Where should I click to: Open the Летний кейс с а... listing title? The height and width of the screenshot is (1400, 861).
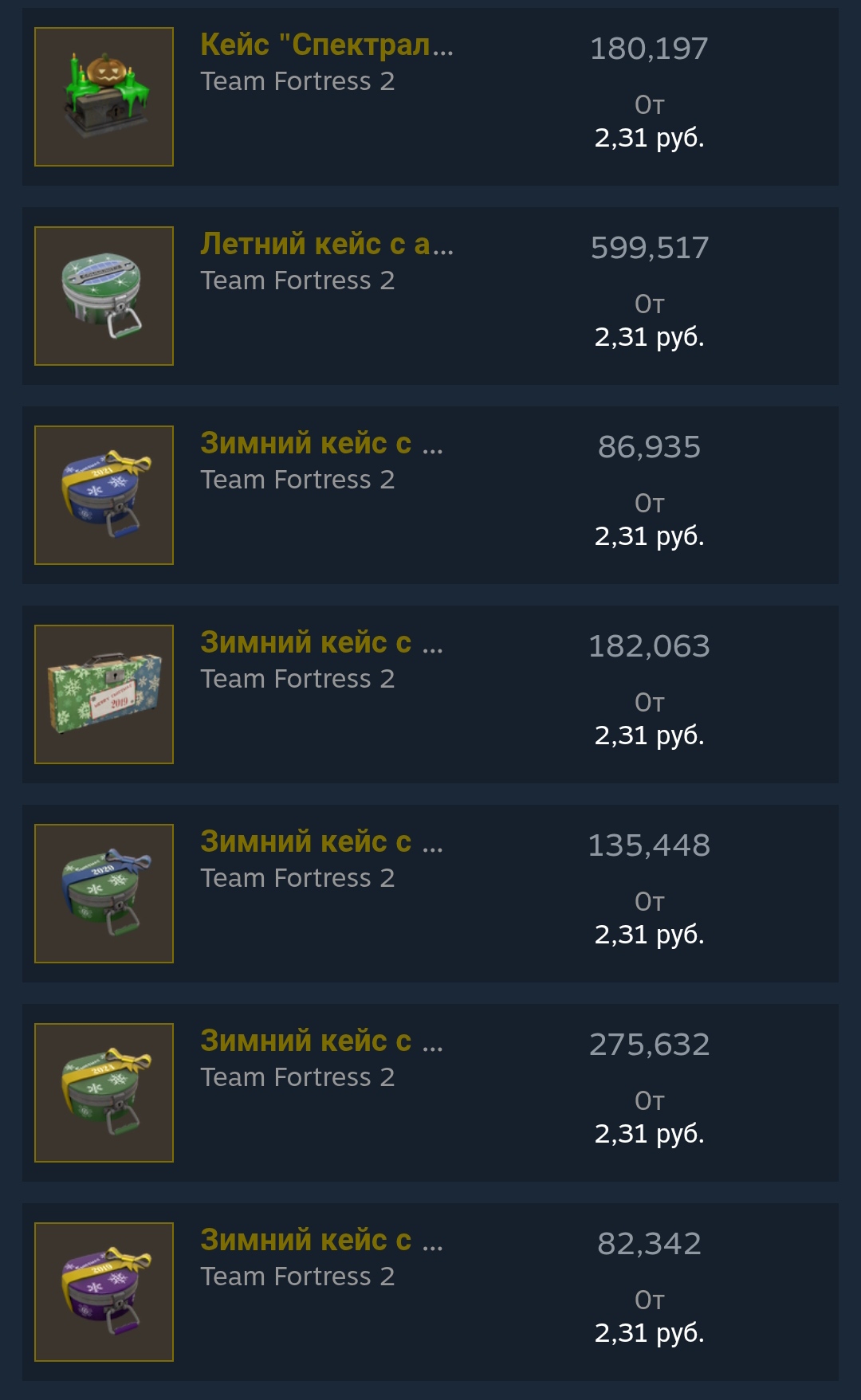327,244
